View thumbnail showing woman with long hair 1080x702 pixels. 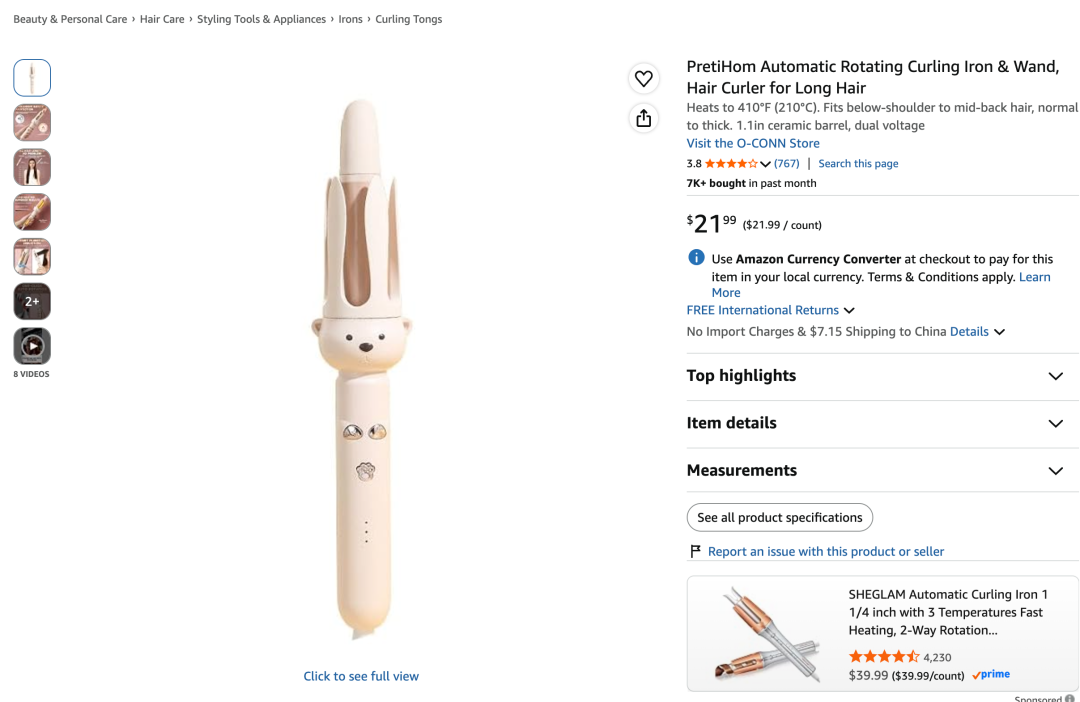coord(32,167)
